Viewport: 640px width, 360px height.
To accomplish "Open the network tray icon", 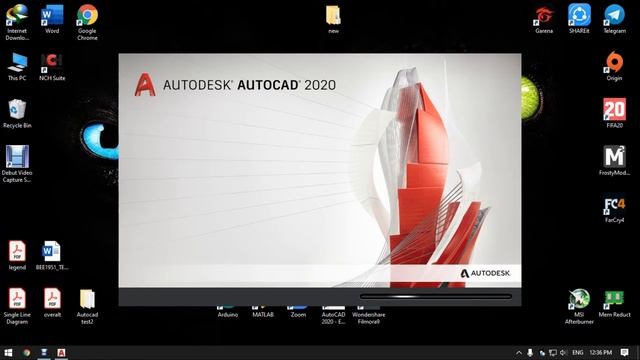I will click(553, 353).
